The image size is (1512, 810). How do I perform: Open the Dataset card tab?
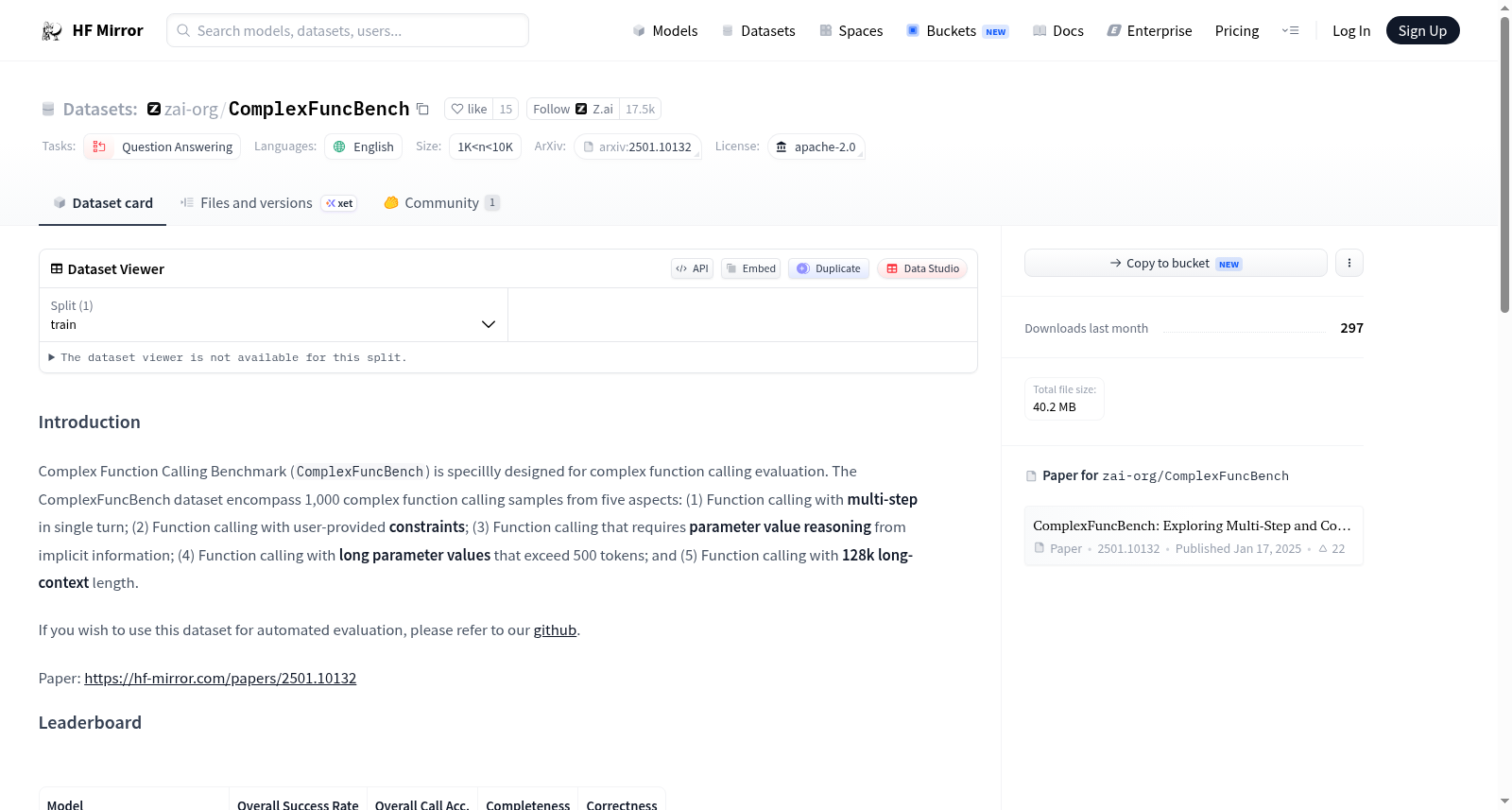point(102,203)
